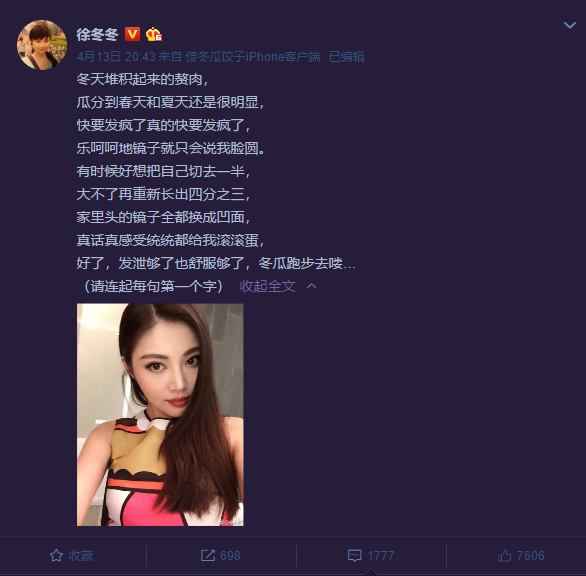Click the star icon to bookmark
The image size is (586, 576).
(56, 555)
